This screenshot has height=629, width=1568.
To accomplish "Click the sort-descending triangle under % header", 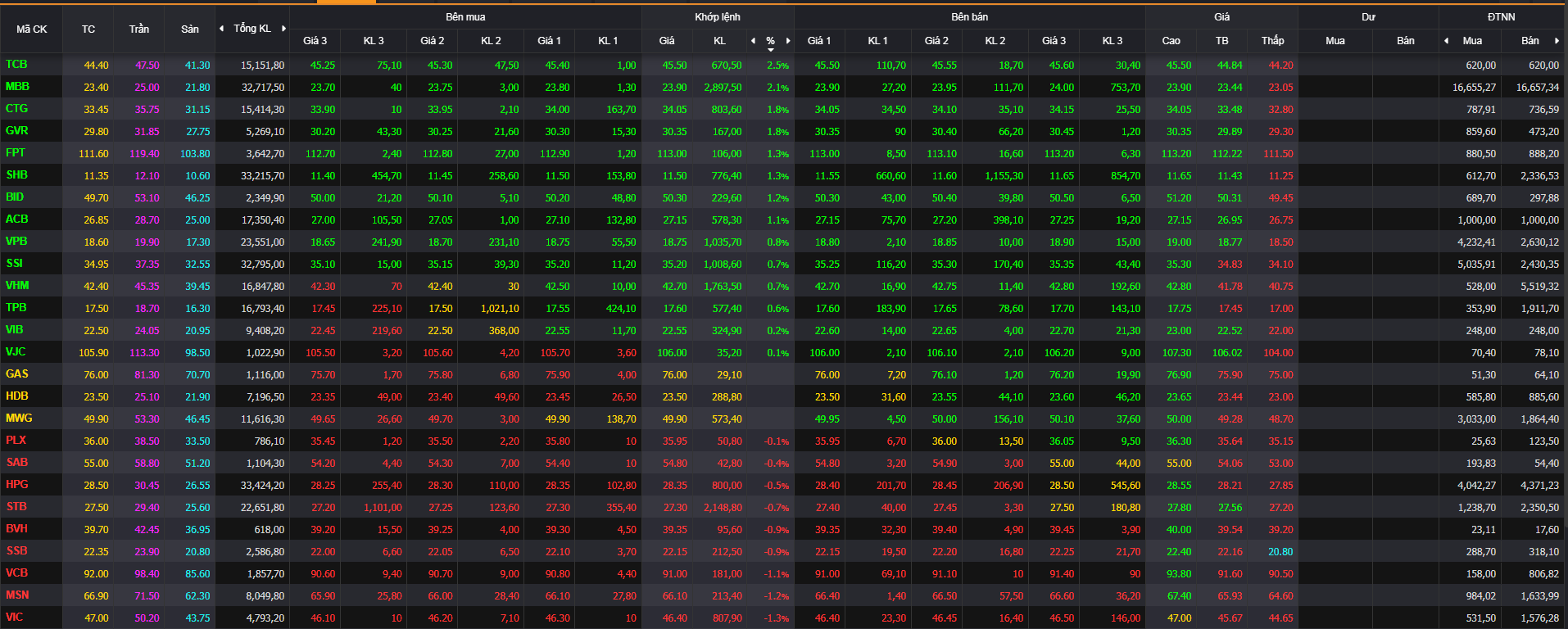I will coord(771,50).
